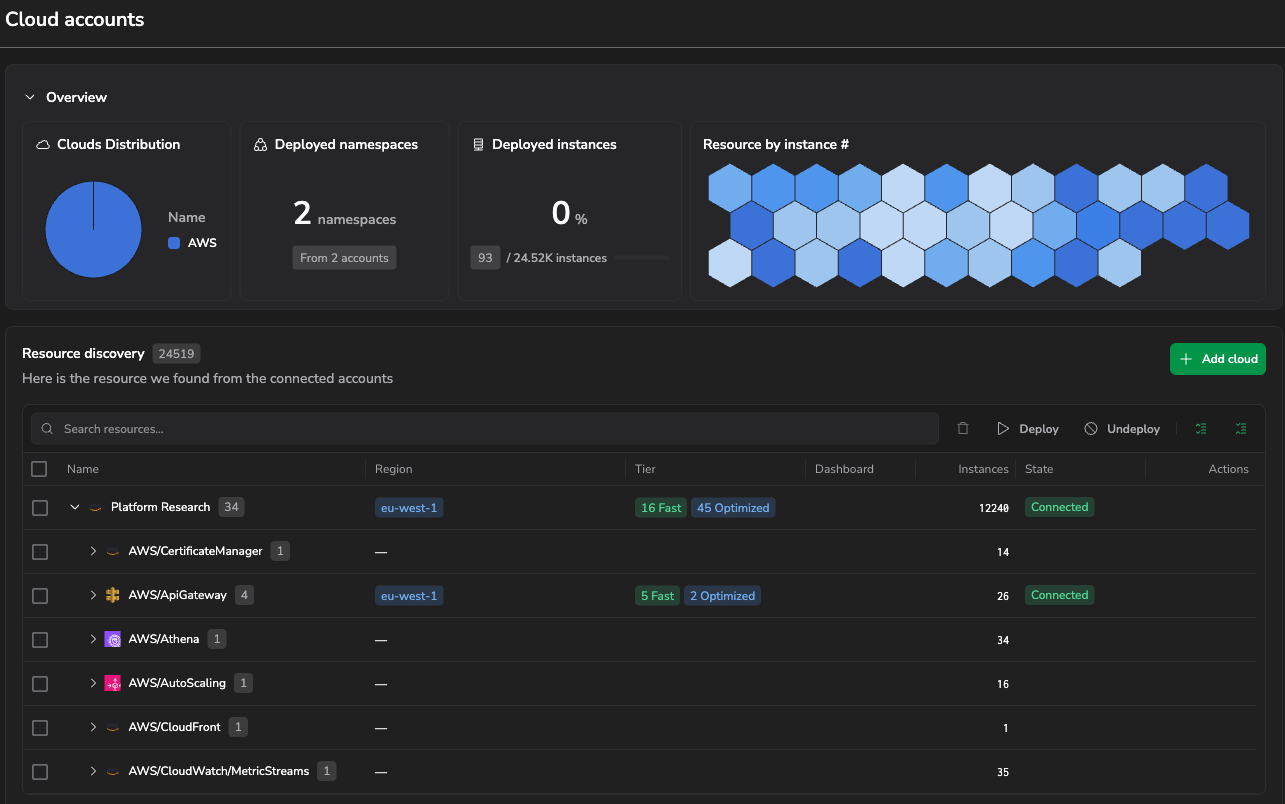Click the Actions column header
Image resolution: width=1285 pixels, height=804 pixels.
[x=1228, y=469]
